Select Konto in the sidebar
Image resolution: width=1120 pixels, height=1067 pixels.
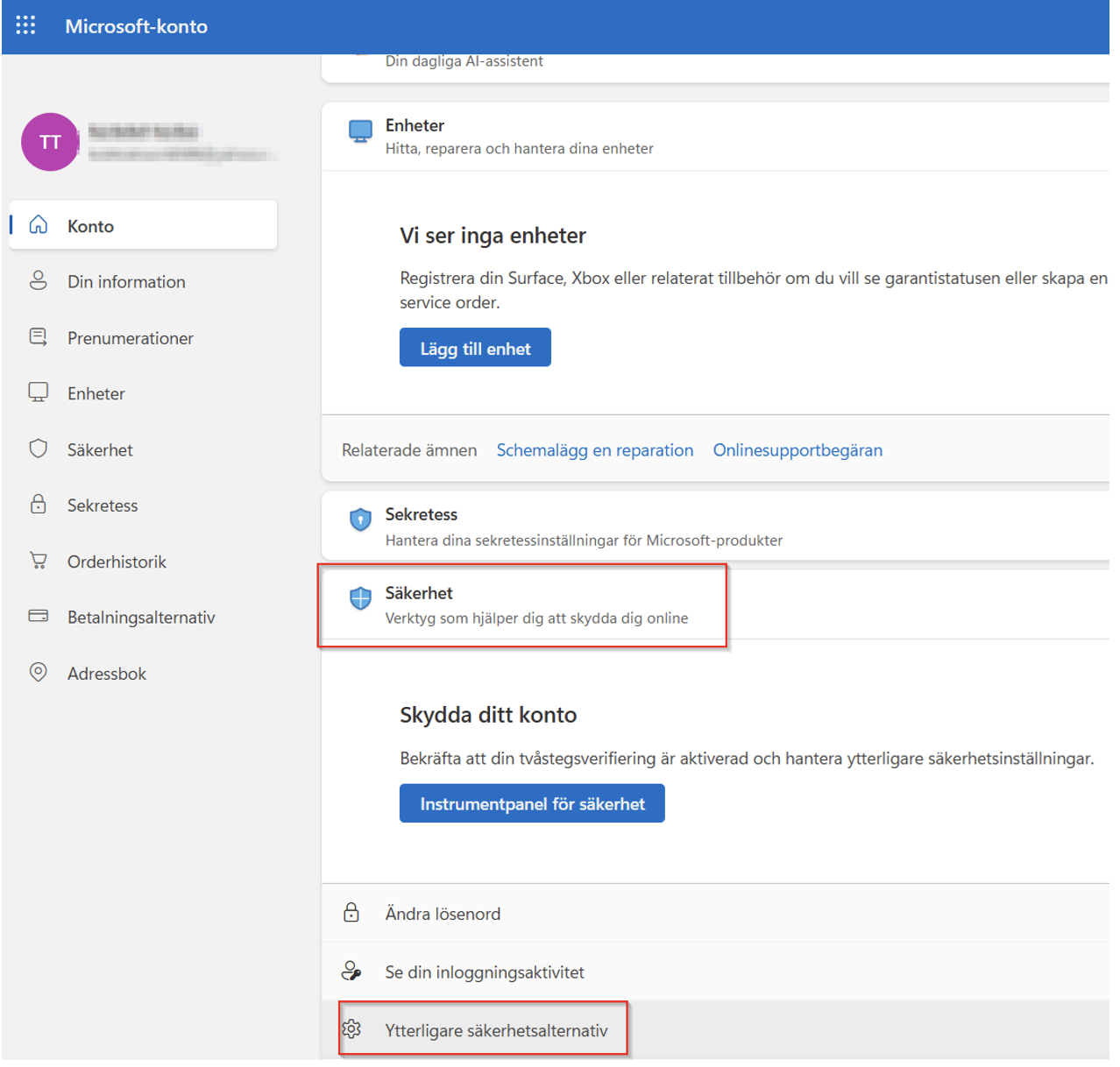click(144, 225)
